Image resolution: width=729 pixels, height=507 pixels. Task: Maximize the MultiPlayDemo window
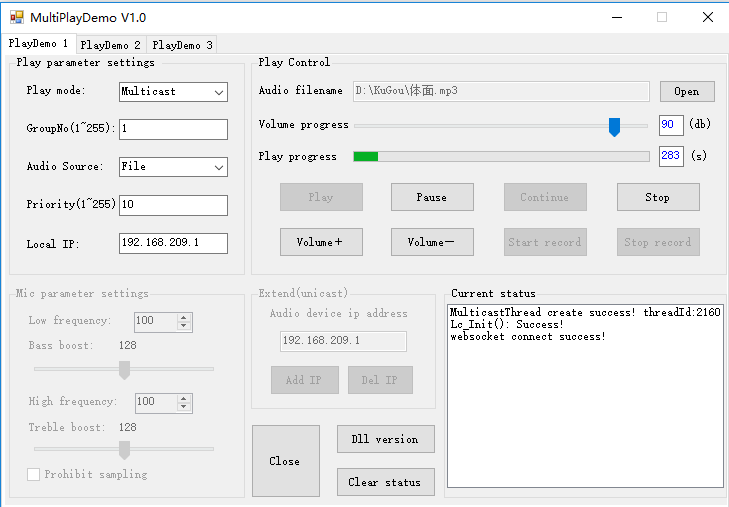[662, 18]
